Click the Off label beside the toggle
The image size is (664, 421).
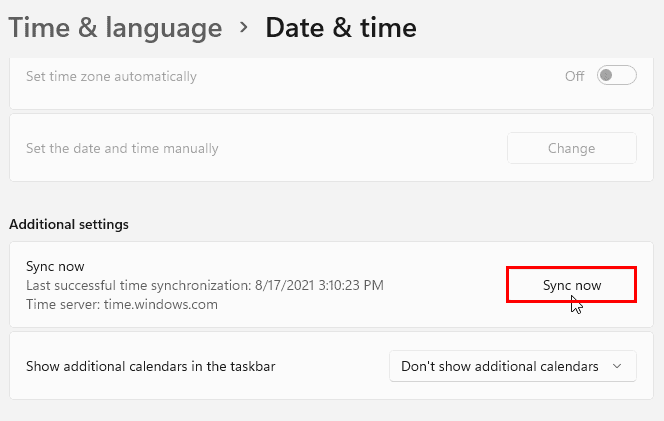(x=574, y=76)
